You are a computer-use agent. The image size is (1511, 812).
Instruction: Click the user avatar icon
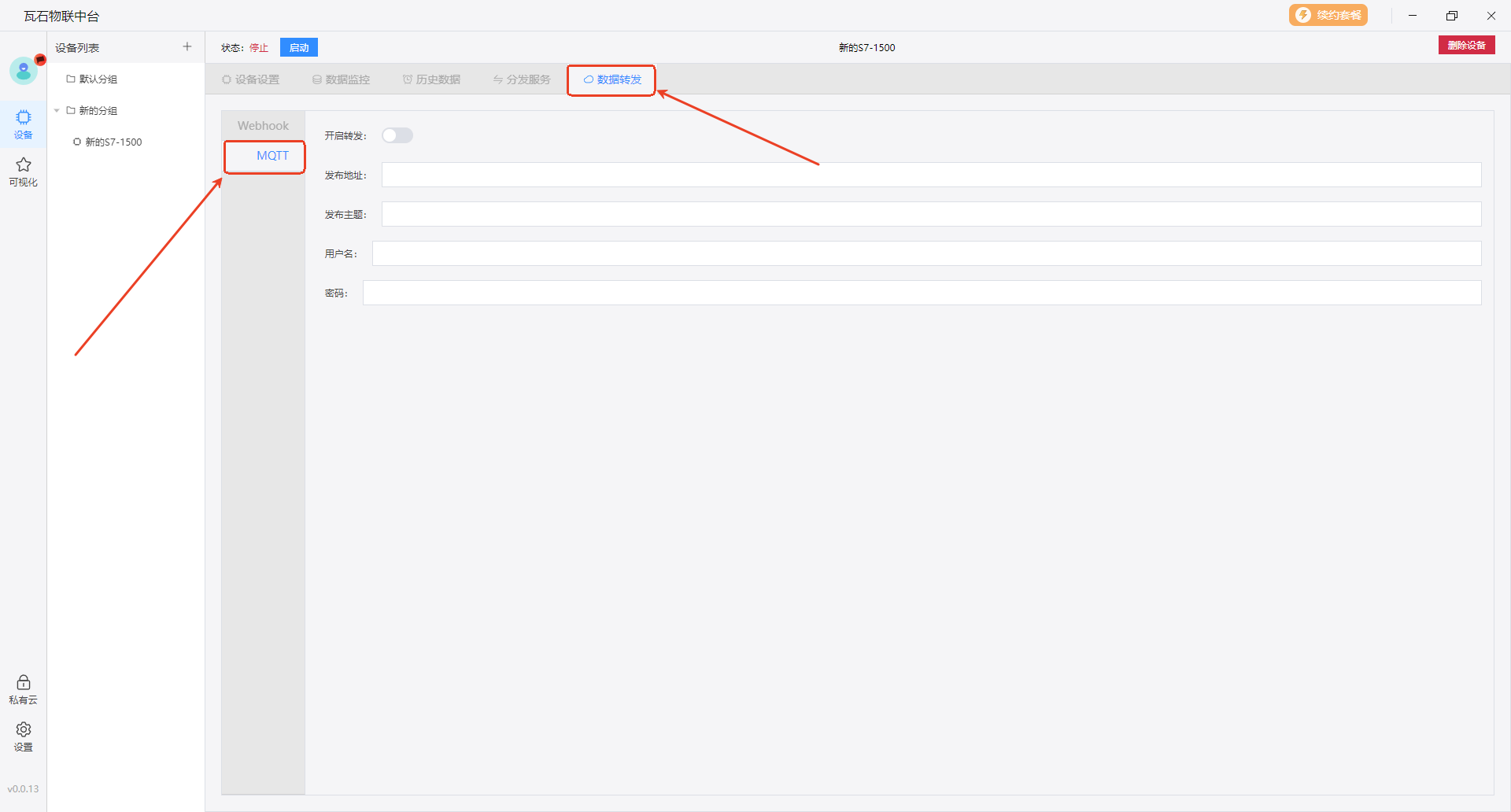[24, 71]
